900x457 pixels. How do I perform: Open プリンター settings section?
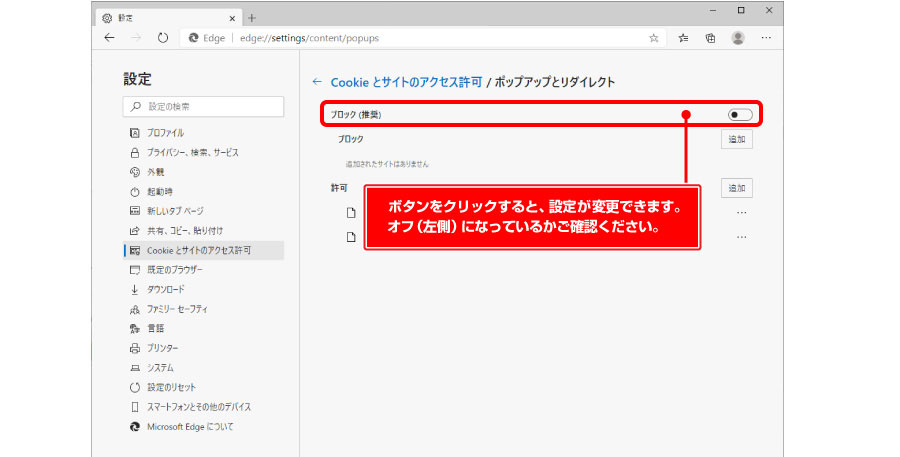(203, 348)
